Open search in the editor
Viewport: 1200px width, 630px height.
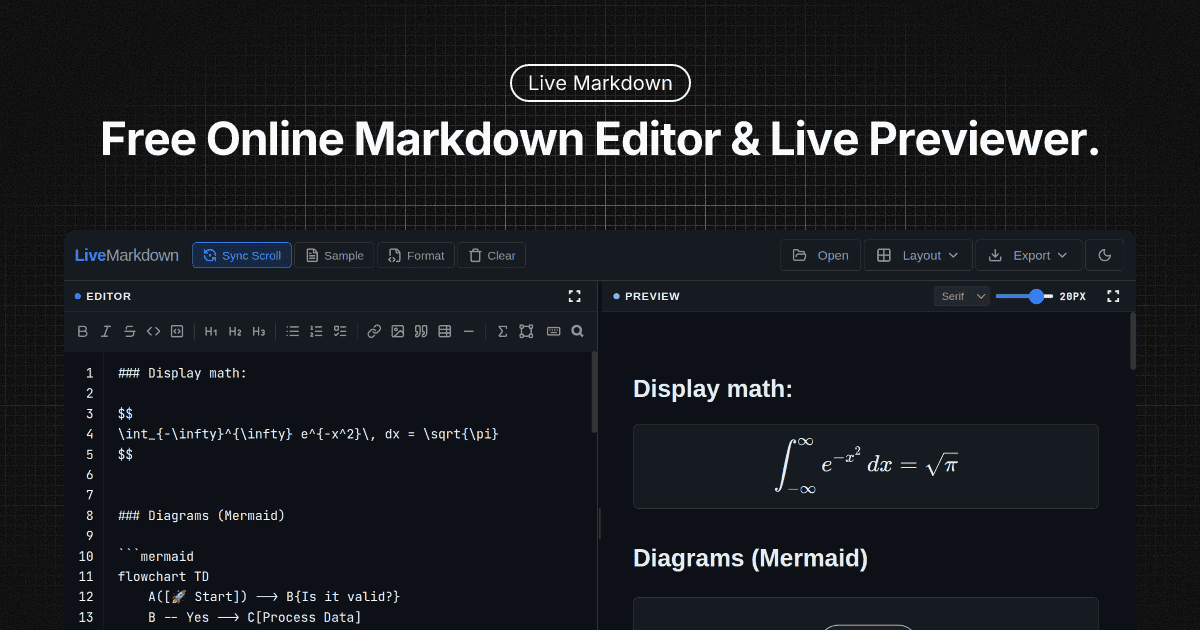click(577, 331)
